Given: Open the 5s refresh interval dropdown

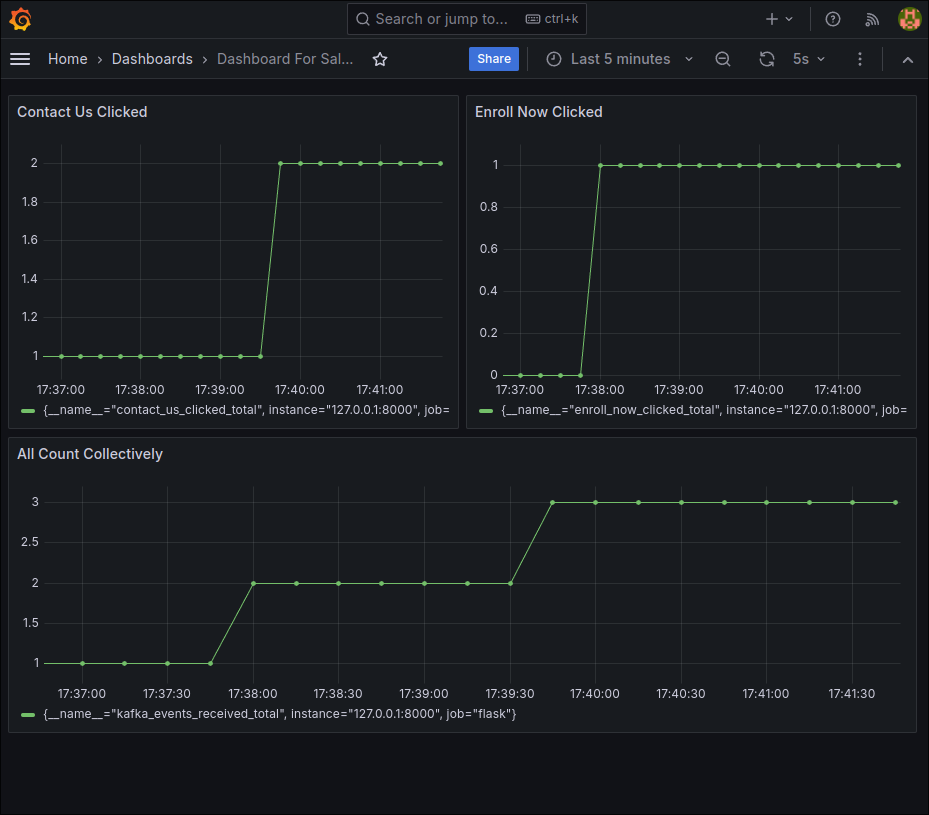Looking at the screenshot, I should click(x=809, y=59).
